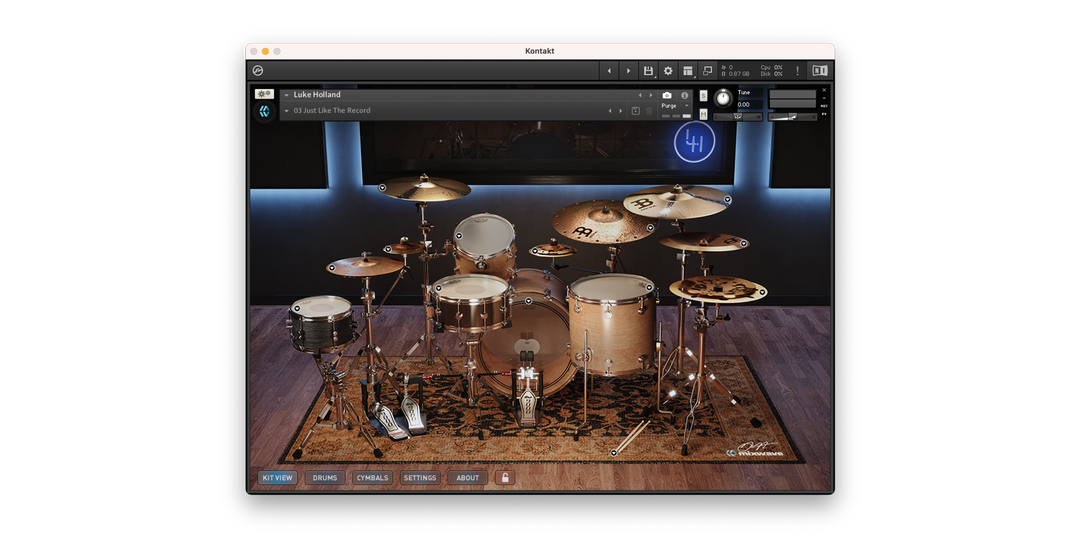
Task: Open Kontakt options gear icon
Action: tap(668, 71)
